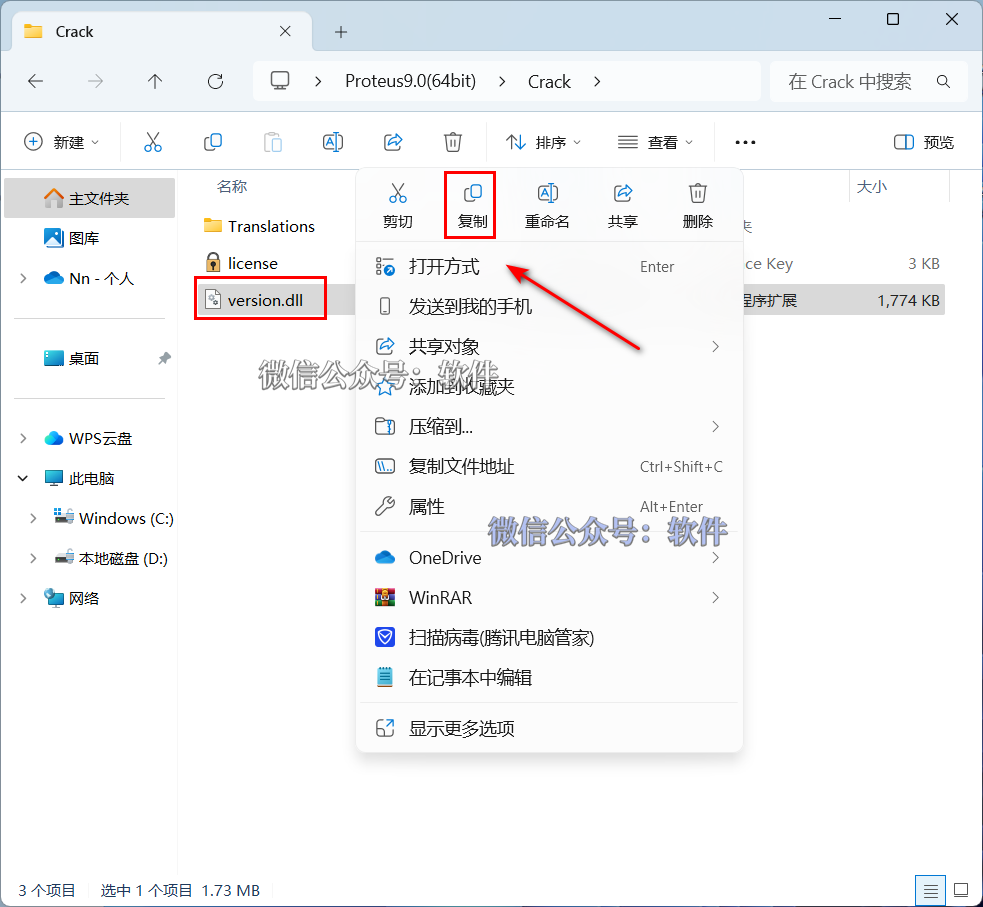Go forward with the right arrow
983x907 pixels.
(x=95, y=81)
